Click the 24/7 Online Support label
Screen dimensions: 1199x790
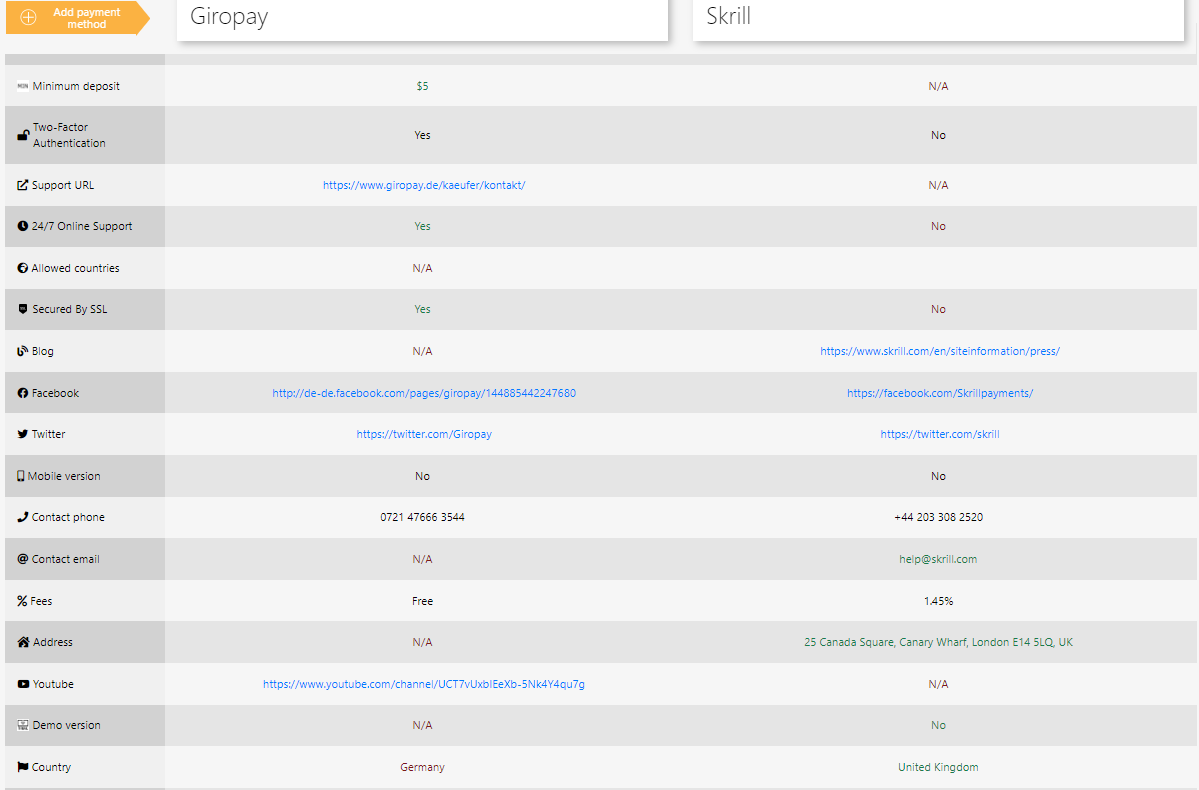tap(82, 226)
